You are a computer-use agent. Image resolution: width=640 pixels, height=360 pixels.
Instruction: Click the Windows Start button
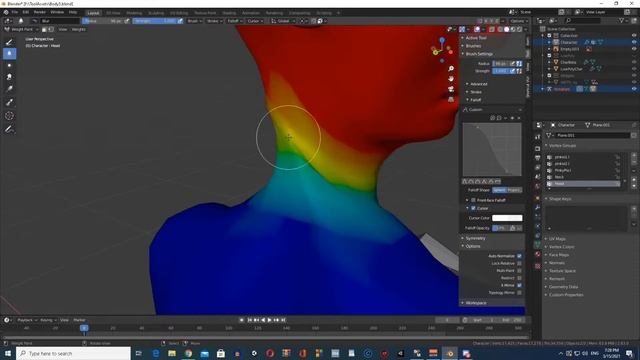7,353
